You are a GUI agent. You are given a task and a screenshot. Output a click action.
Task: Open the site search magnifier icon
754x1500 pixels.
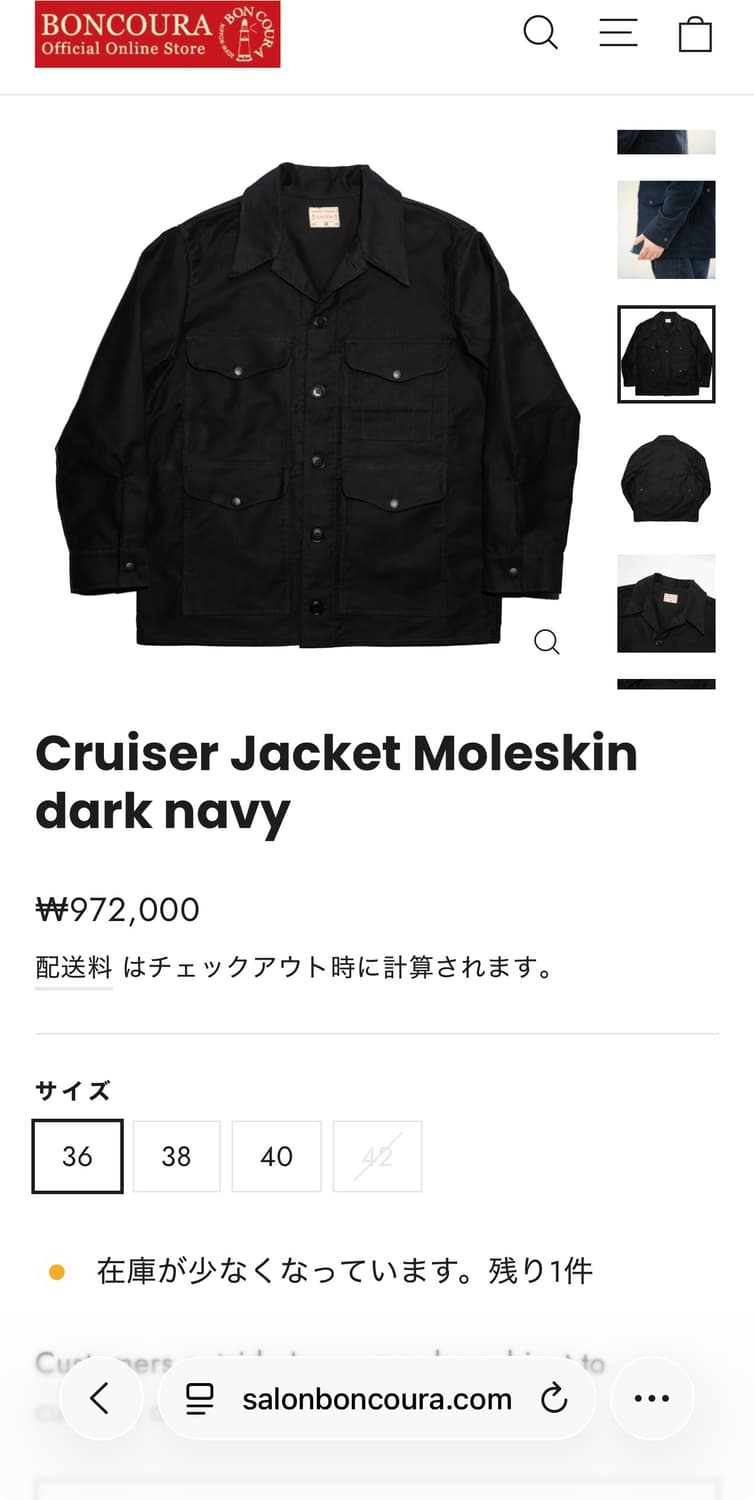(x=540, y=32)
